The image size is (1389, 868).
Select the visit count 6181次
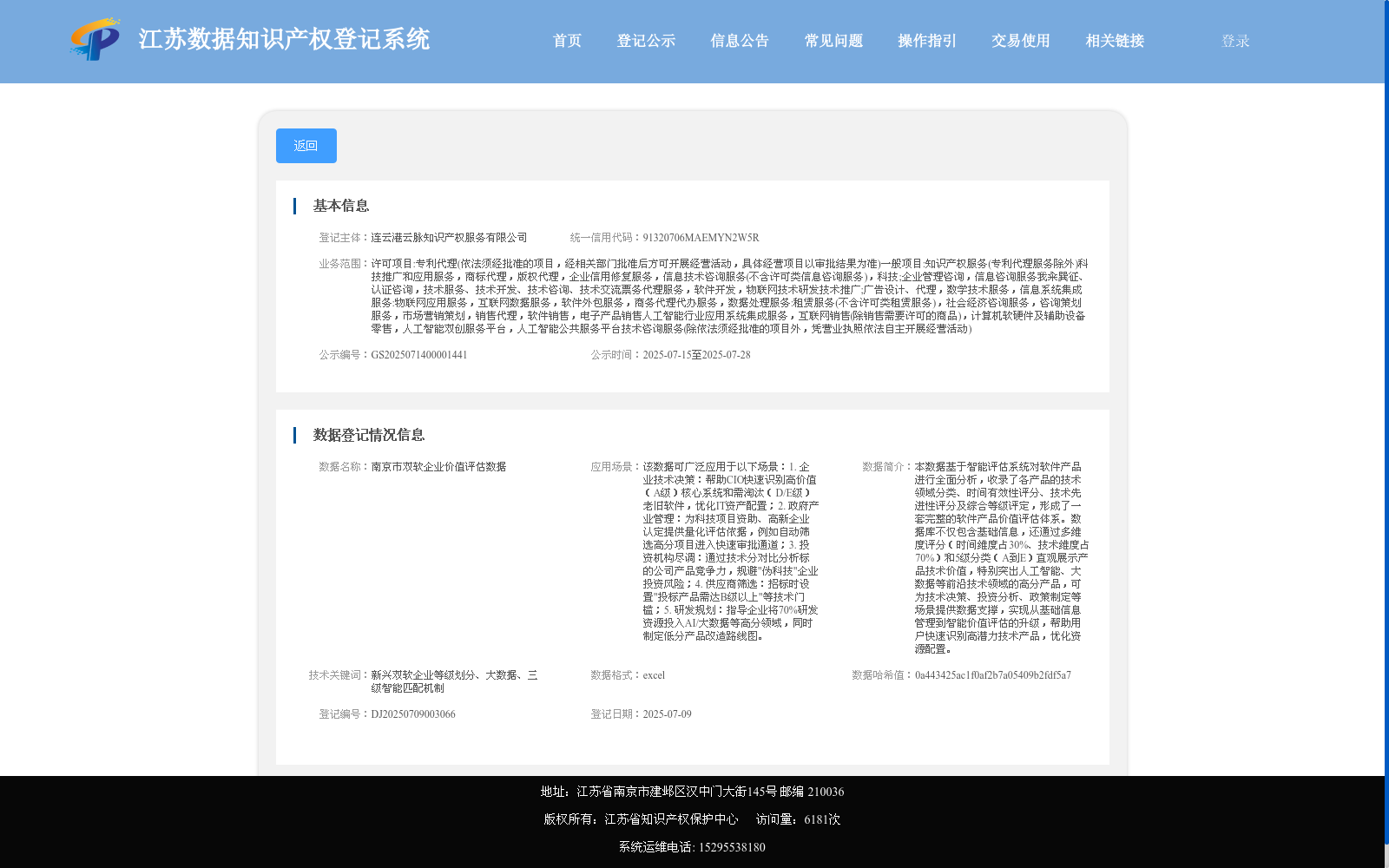point(822,819)
